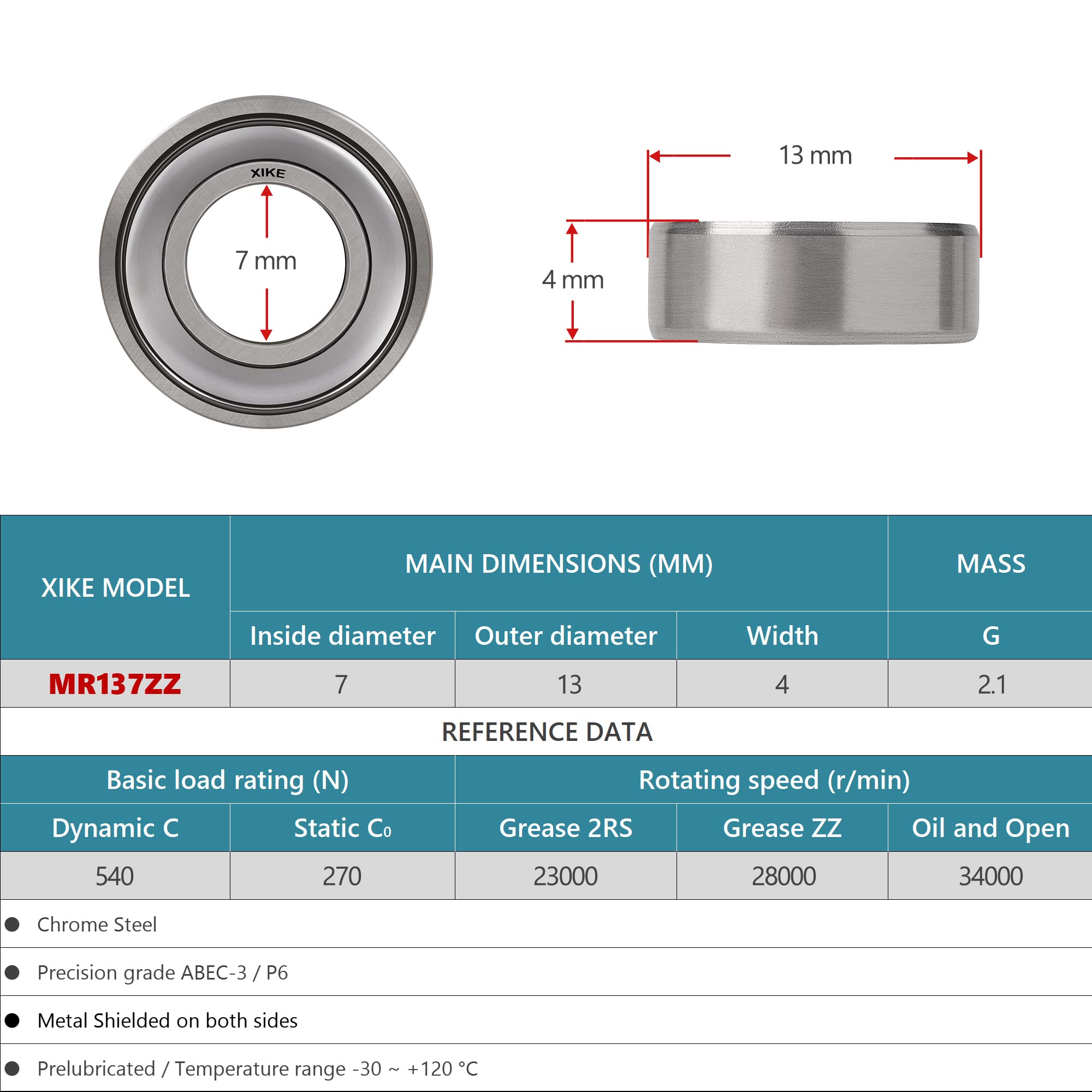The image size is (1092, 1092).
Task: Click the Inside diameter column header
Action: pos(342,636)
